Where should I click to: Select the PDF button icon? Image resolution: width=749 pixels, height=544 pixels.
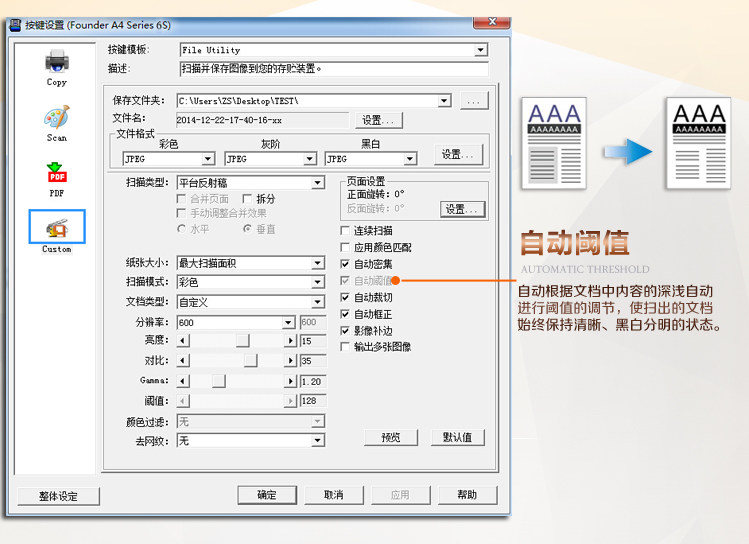(57, 172)
